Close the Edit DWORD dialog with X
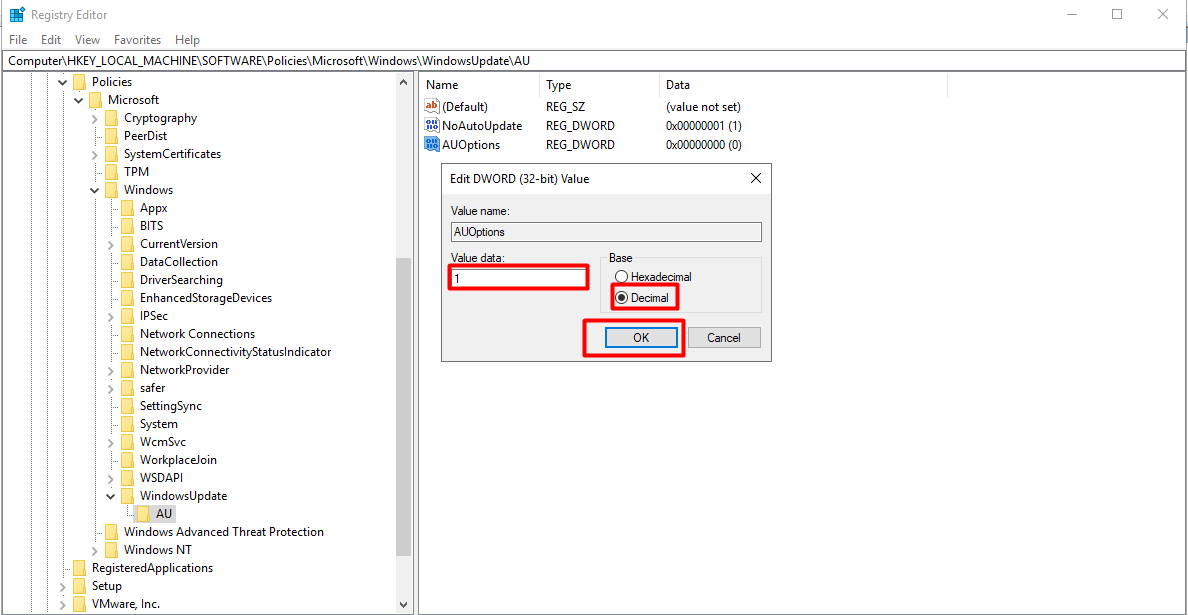 (755, 179)
